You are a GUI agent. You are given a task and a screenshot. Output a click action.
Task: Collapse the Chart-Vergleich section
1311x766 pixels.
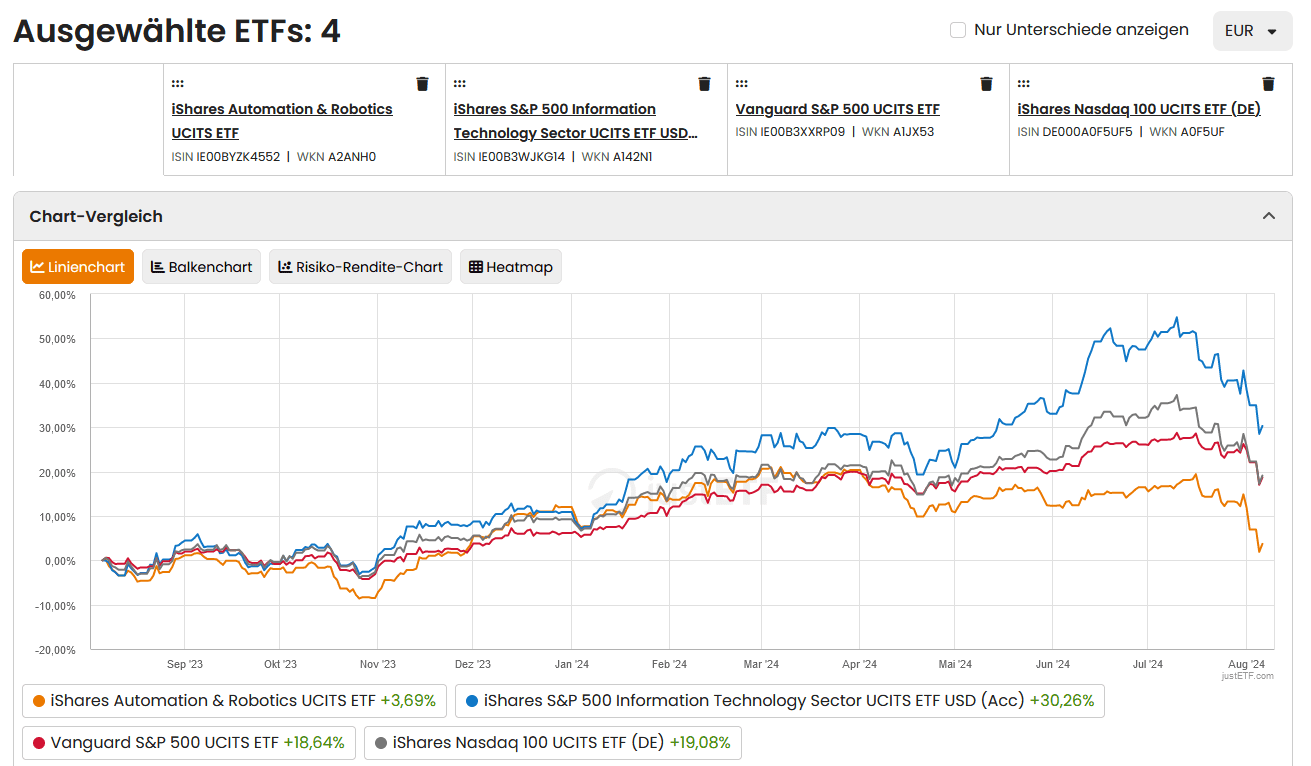pyautogui.click(x=1269, y=216)
